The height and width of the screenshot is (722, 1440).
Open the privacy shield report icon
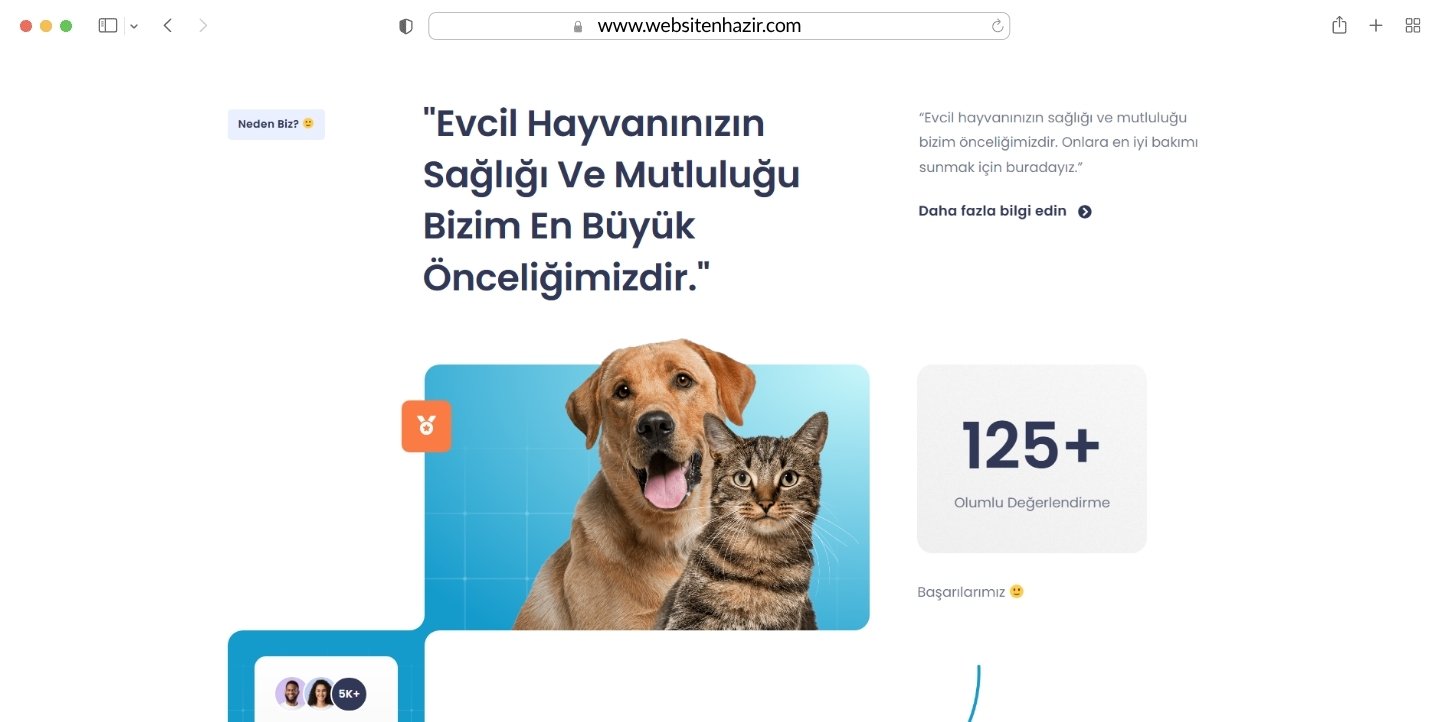(x=405, y=27)
